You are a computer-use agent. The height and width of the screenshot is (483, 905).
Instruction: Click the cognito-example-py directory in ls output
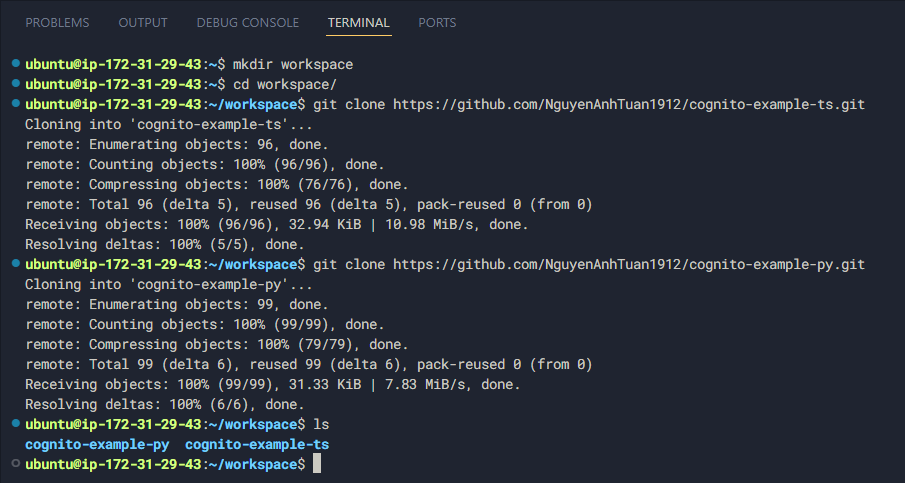point(97,445)
